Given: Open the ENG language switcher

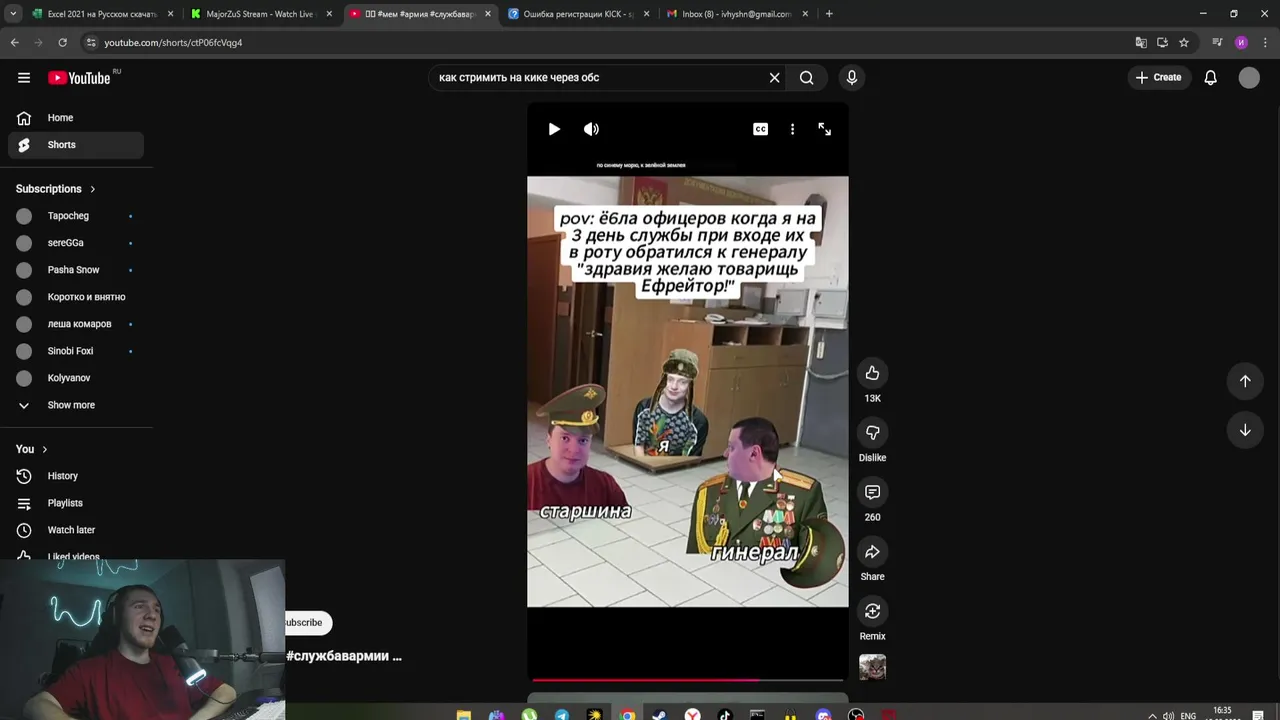Looking at the screenshot, I should pos(1188,716).
